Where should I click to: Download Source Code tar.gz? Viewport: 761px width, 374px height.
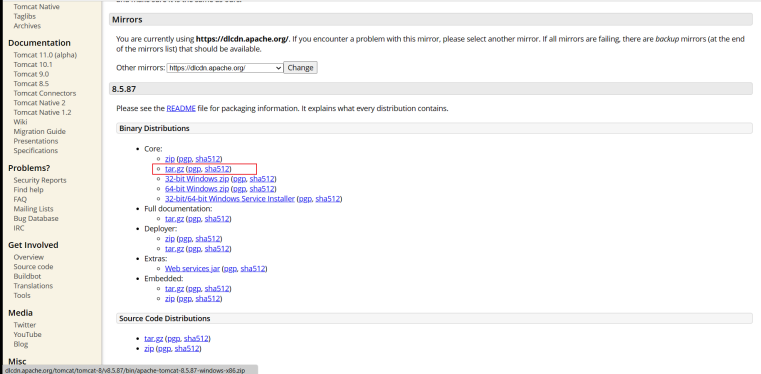click(x=154, y=339)
